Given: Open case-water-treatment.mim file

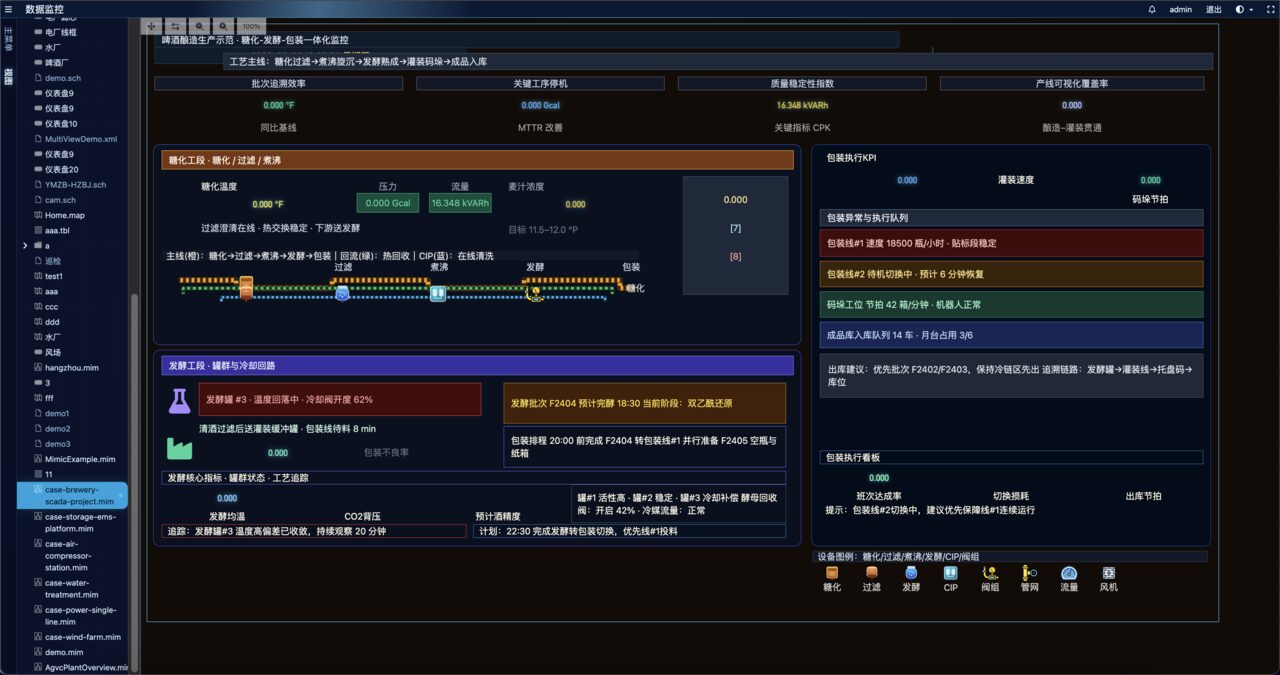Looking at the screenshot, I should (x=72, y=589).
